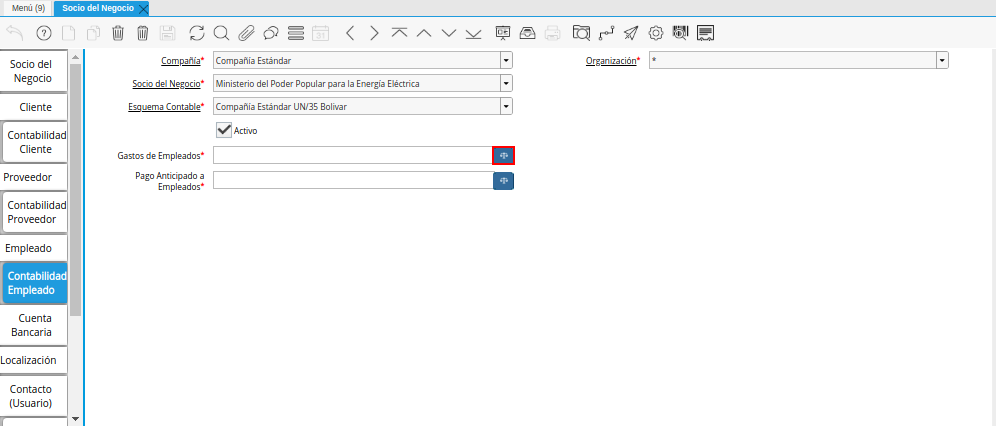Click the Pago Anticipado a Empleados input field
Screen dimensions: 996x426
point(353,180)
